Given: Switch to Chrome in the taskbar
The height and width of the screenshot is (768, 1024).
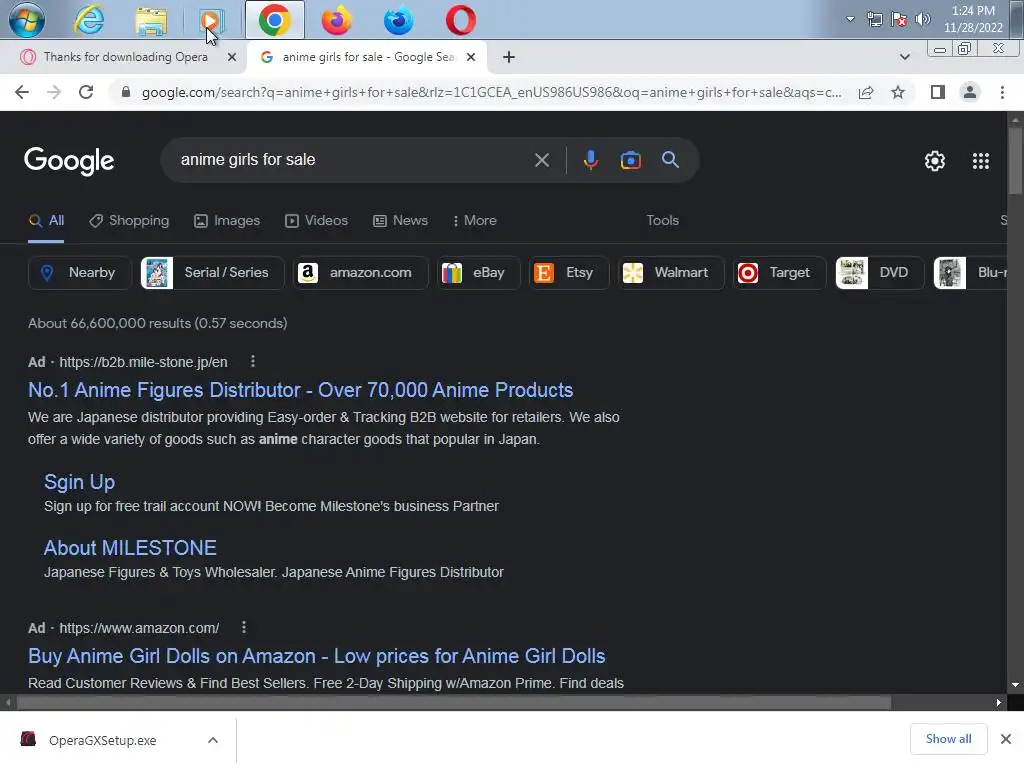Looking at the screenshot, I should [x=274, y=20].
